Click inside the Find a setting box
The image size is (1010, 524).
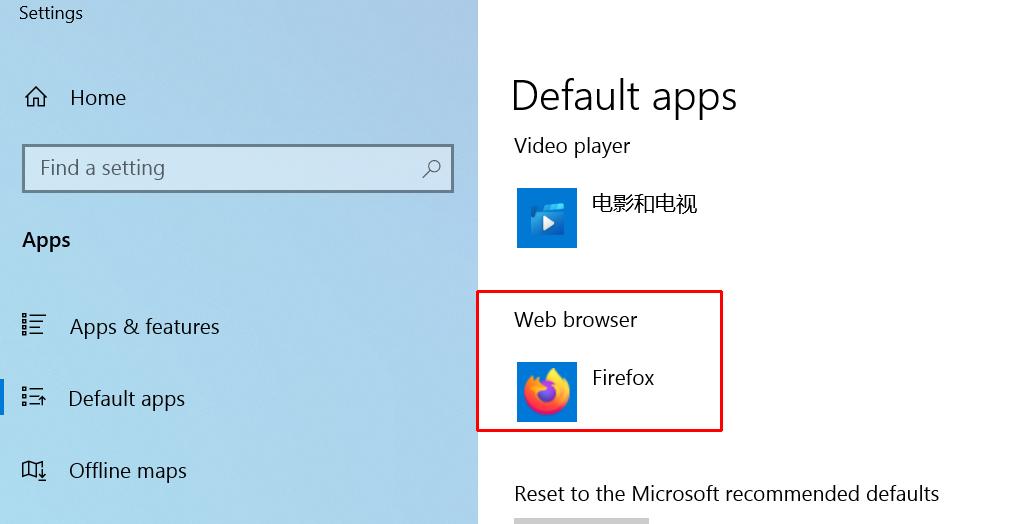coord(238,168)
